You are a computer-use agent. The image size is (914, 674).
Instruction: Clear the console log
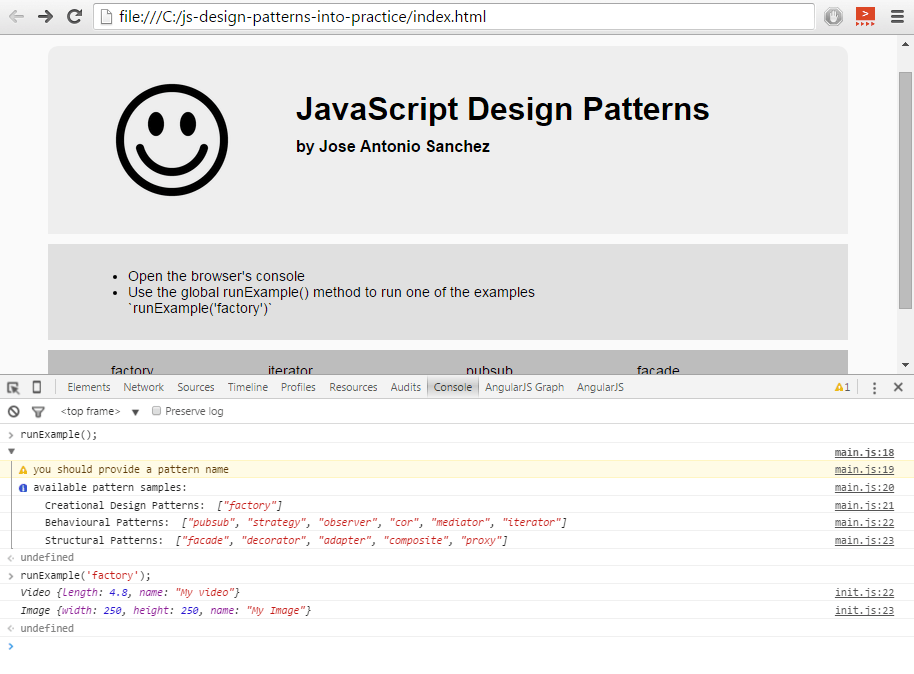point(12,411)
